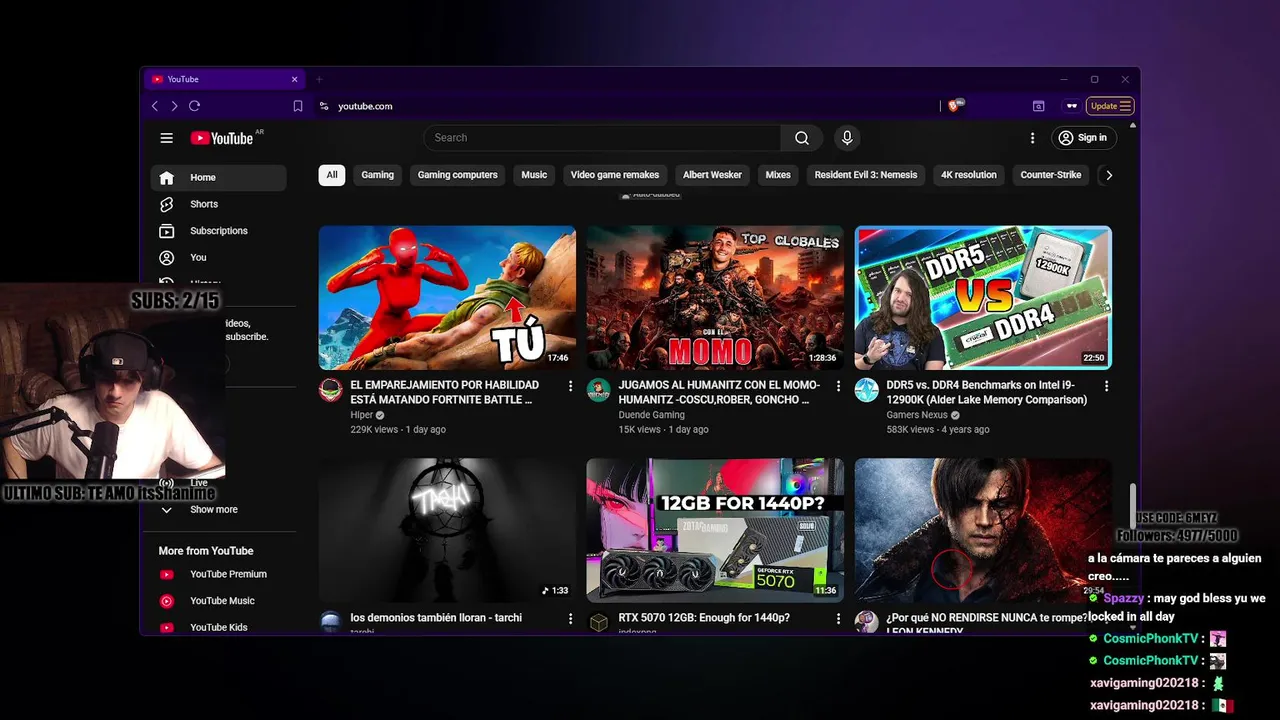Image resolution: width=1280 pixels, height=720 pixels.
Task: Open DDR5 vs. DDR4 Benchmarks title
Action: coord(987,392)
